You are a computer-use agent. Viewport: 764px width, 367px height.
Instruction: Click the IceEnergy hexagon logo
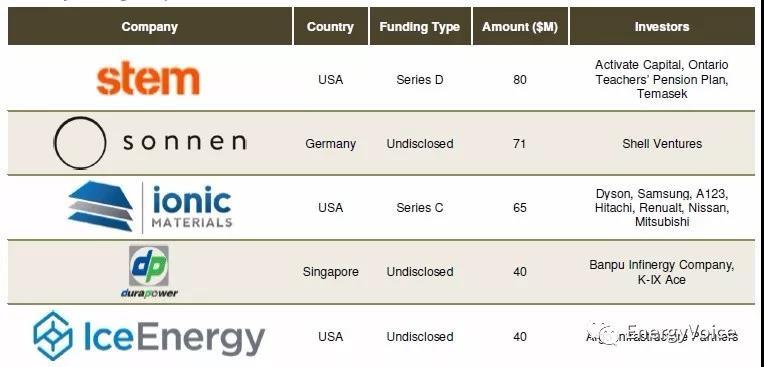click(53, 336)
